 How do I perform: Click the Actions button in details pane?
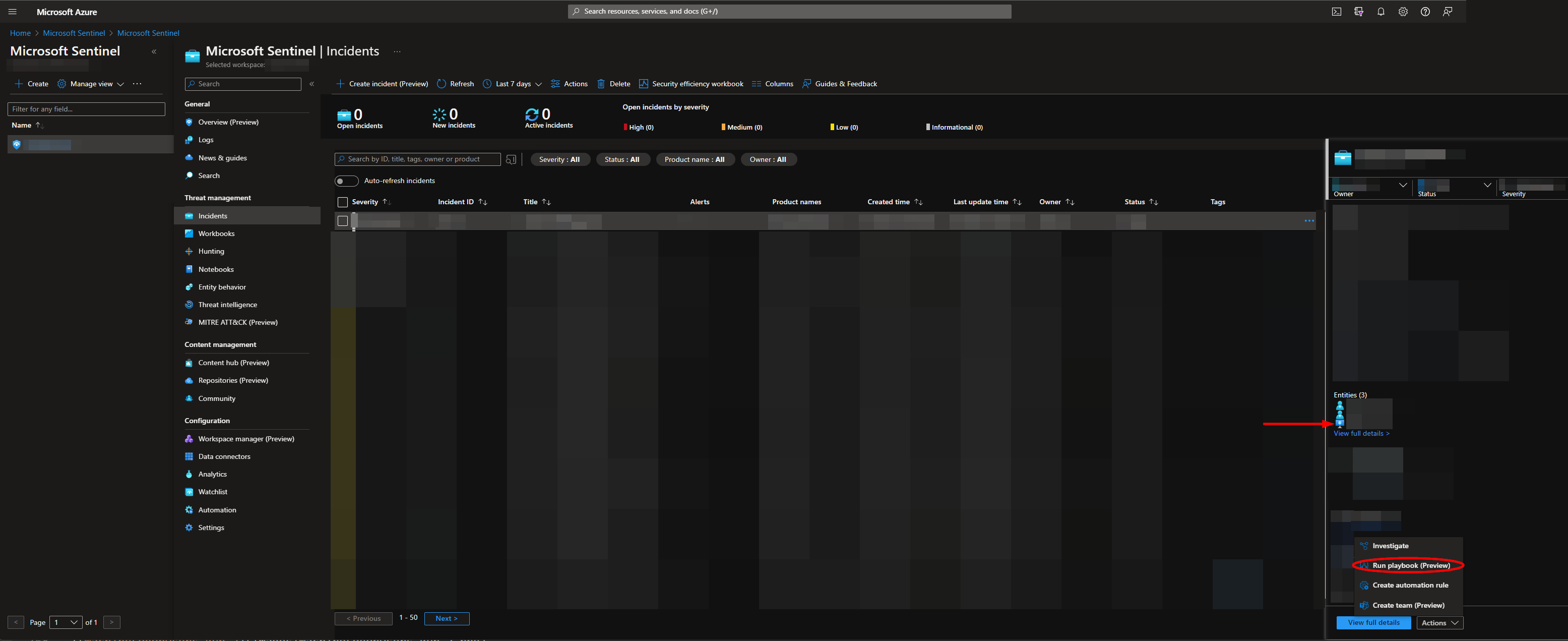(x=1439, y=623)
